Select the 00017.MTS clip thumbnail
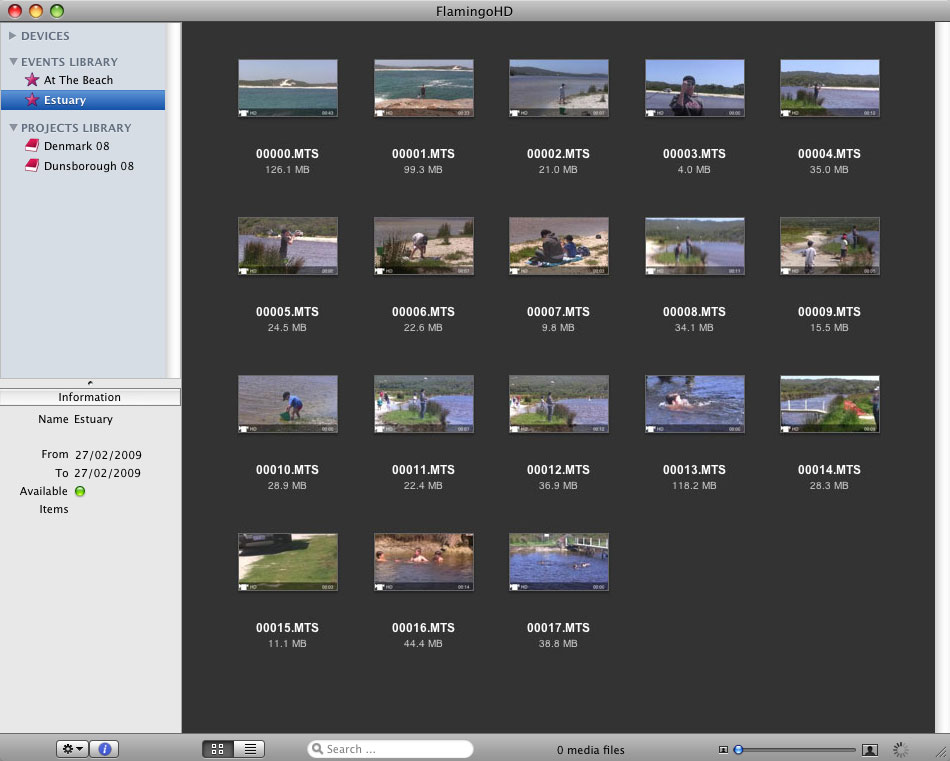The width and height of the screenshot is (950, 761). (558, 561)
